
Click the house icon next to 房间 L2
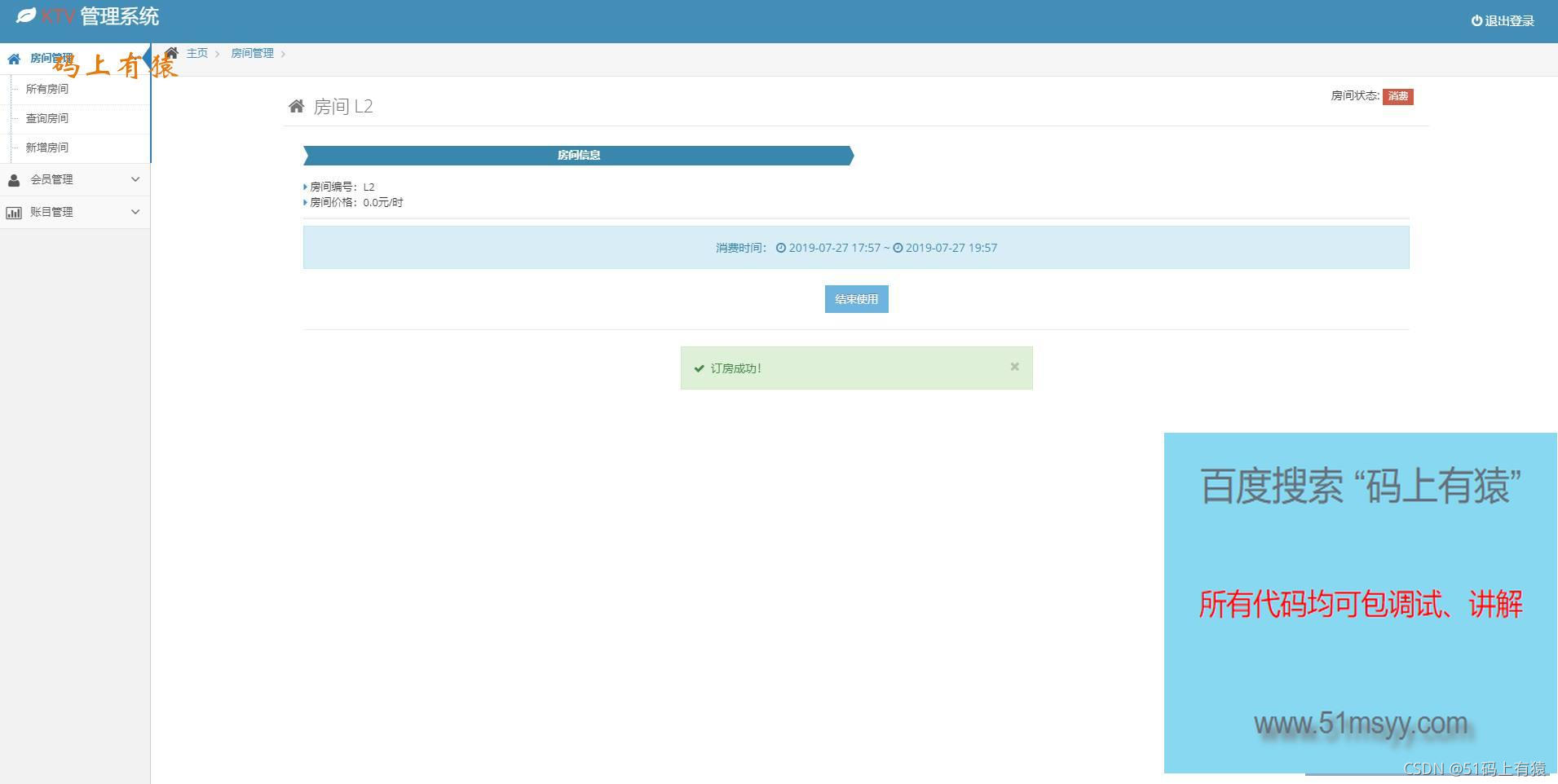(x=297, y=106)
